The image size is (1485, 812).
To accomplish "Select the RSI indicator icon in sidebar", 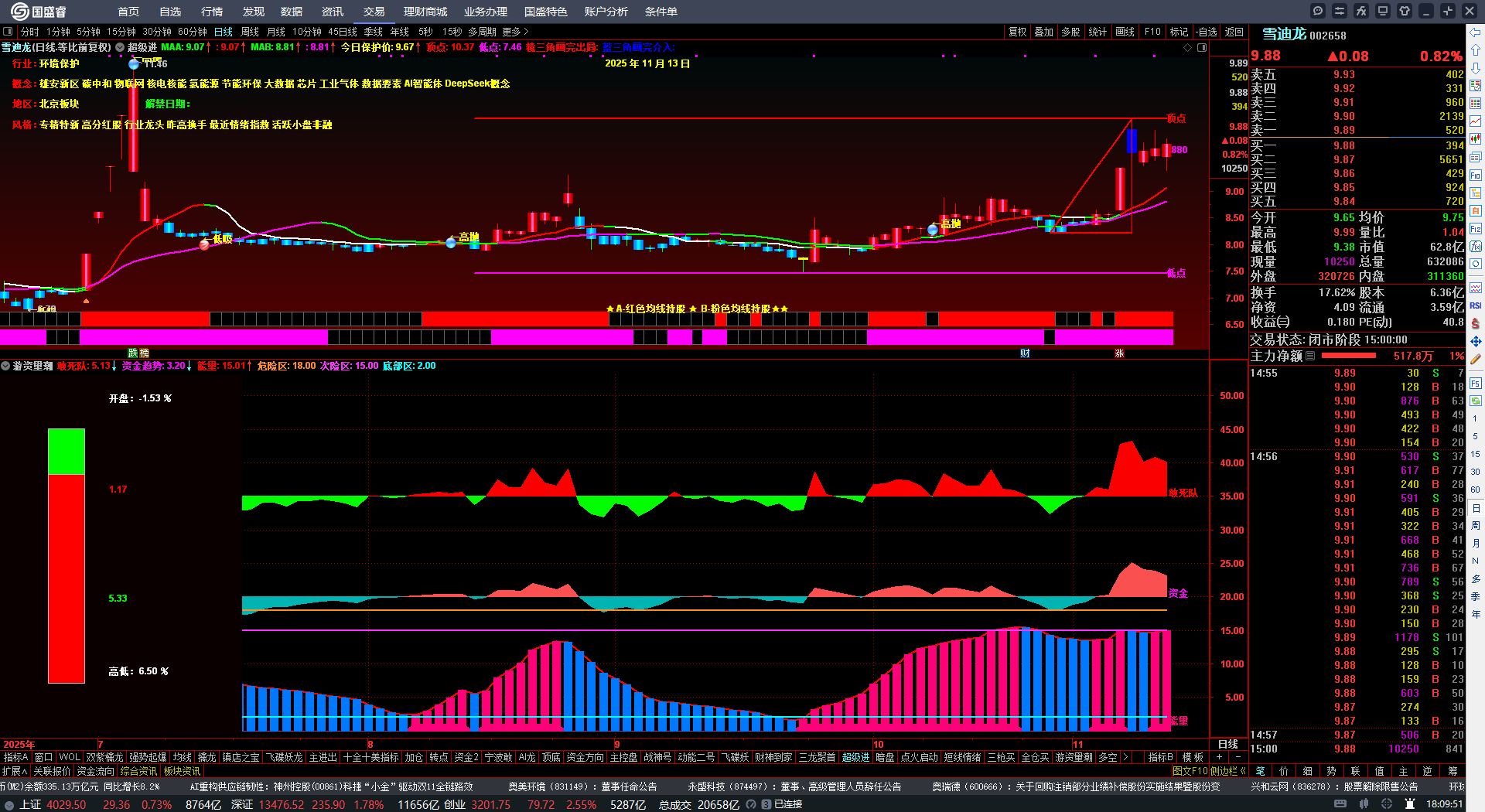I will (x=1476, y=305).
